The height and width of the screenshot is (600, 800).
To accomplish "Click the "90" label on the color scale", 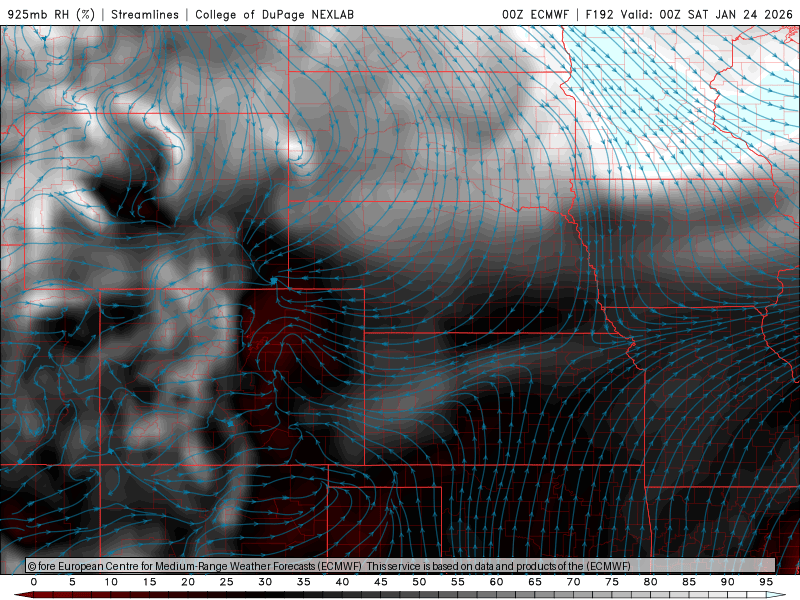I will coord(728,582).
